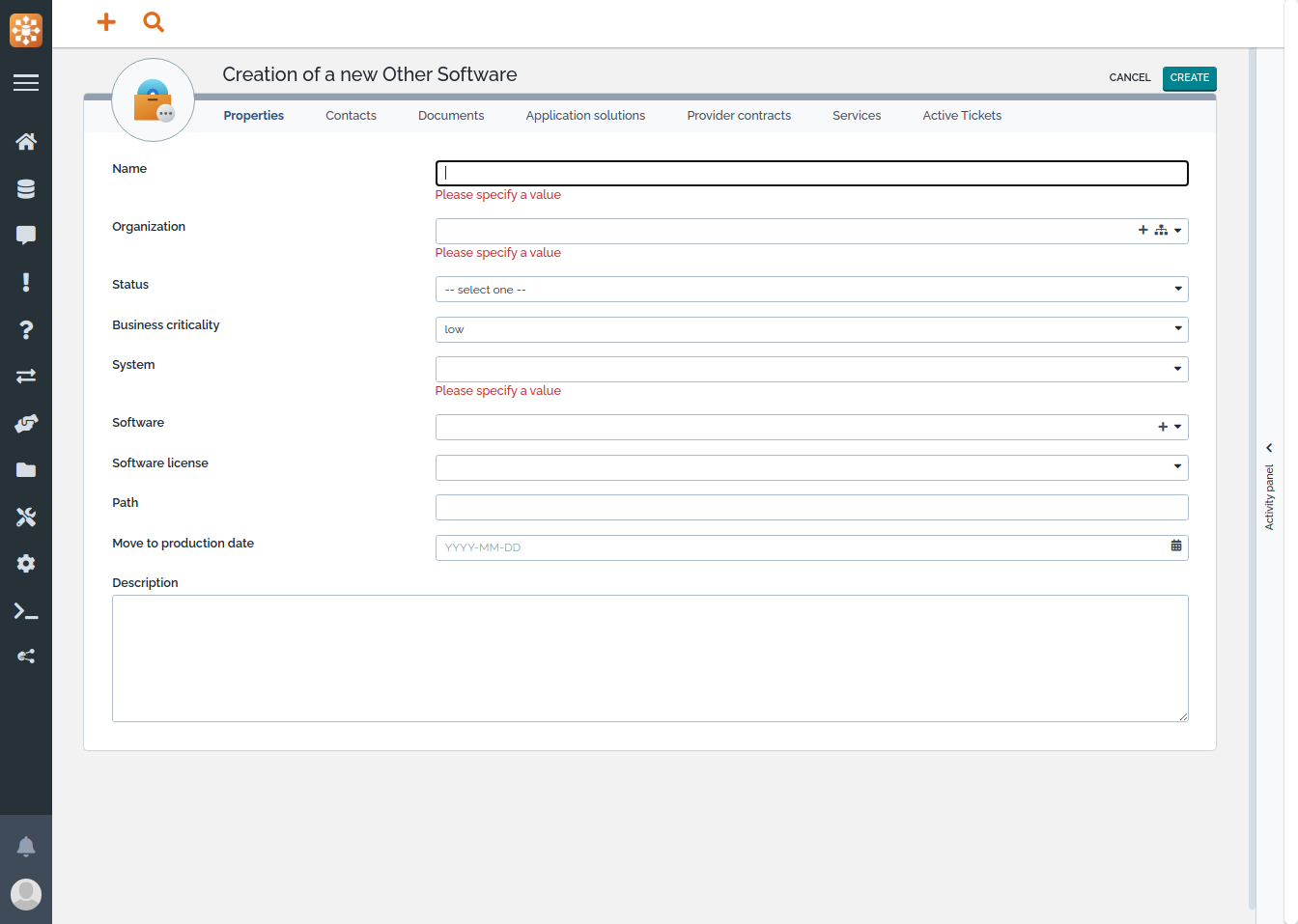Image resolution: width=1298 pixels, height=924 pixels.
Task: Click the calendar icon in date field
Action: [1175, 546]
